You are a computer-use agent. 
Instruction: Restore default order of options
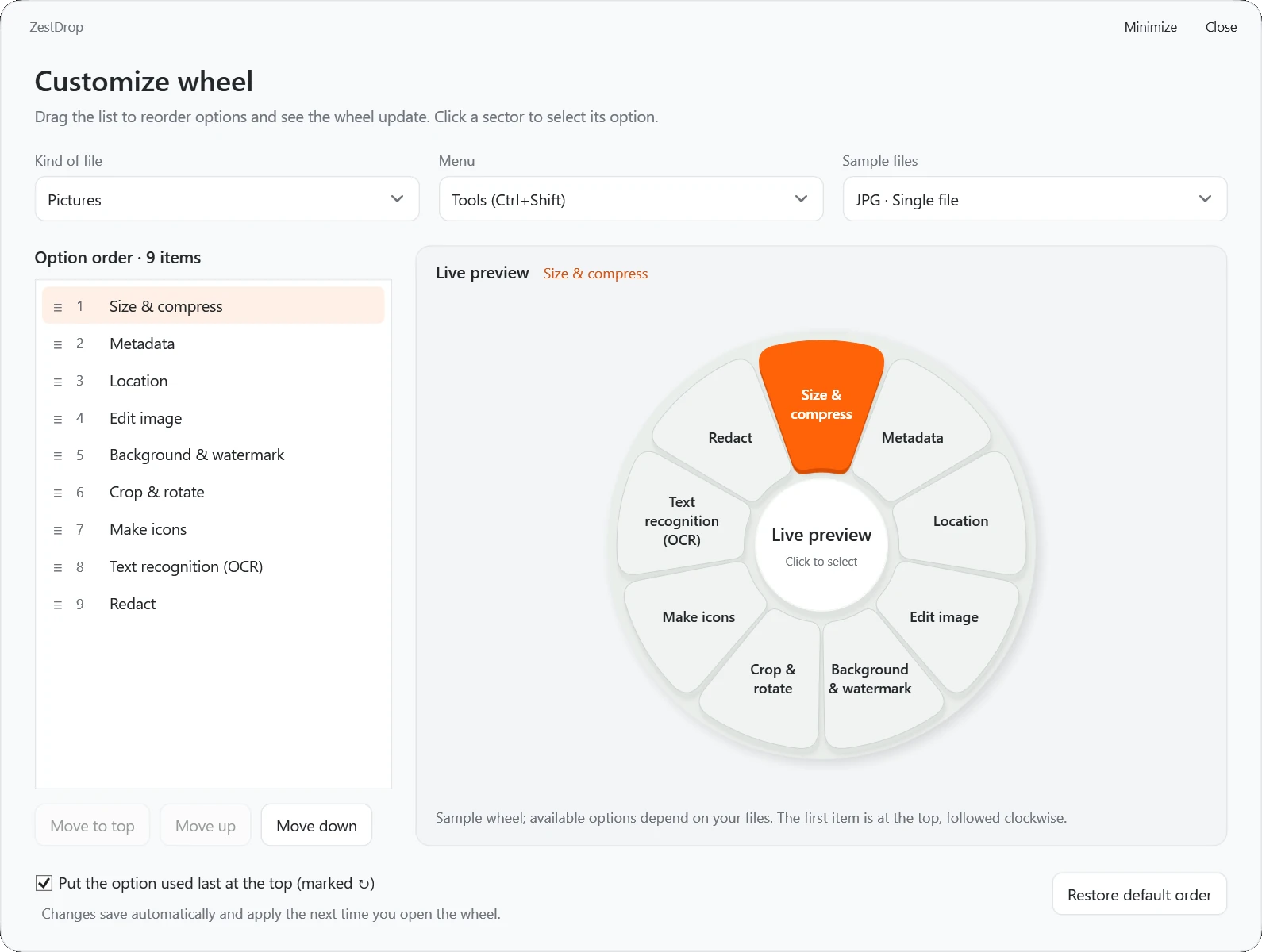1140,895
